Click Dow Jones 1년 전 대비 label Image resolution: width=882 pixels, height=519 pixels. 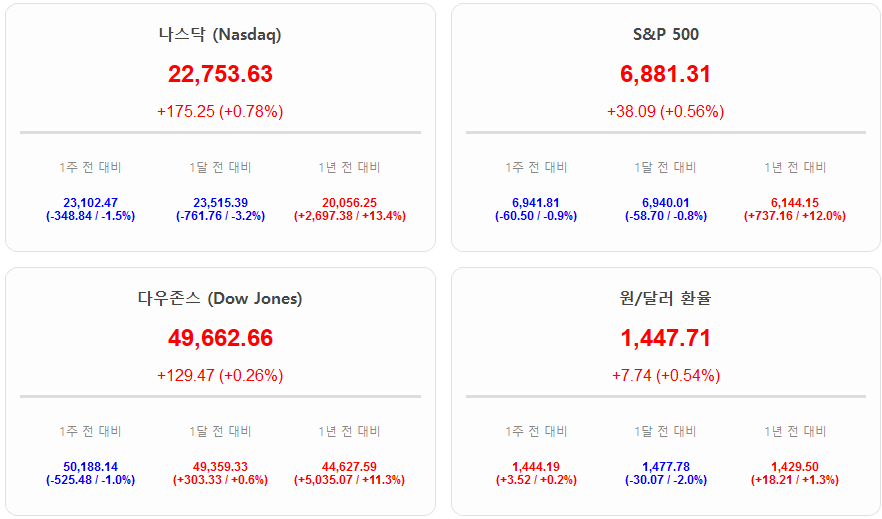[x=349, y=432]
